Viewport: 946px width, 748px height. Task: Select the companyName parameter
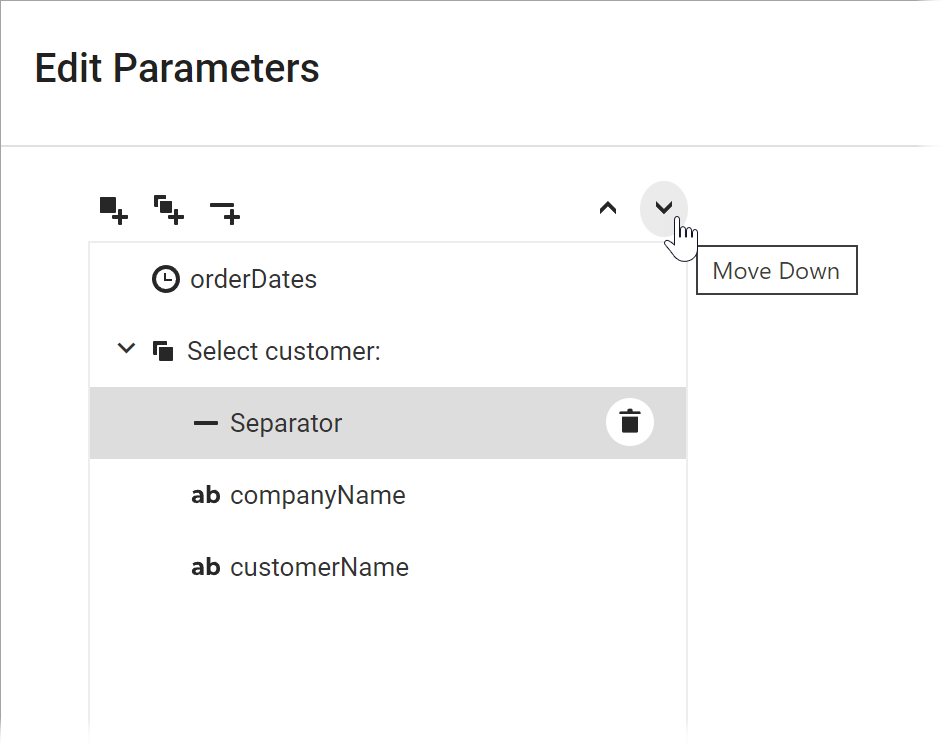coord(317,495)
